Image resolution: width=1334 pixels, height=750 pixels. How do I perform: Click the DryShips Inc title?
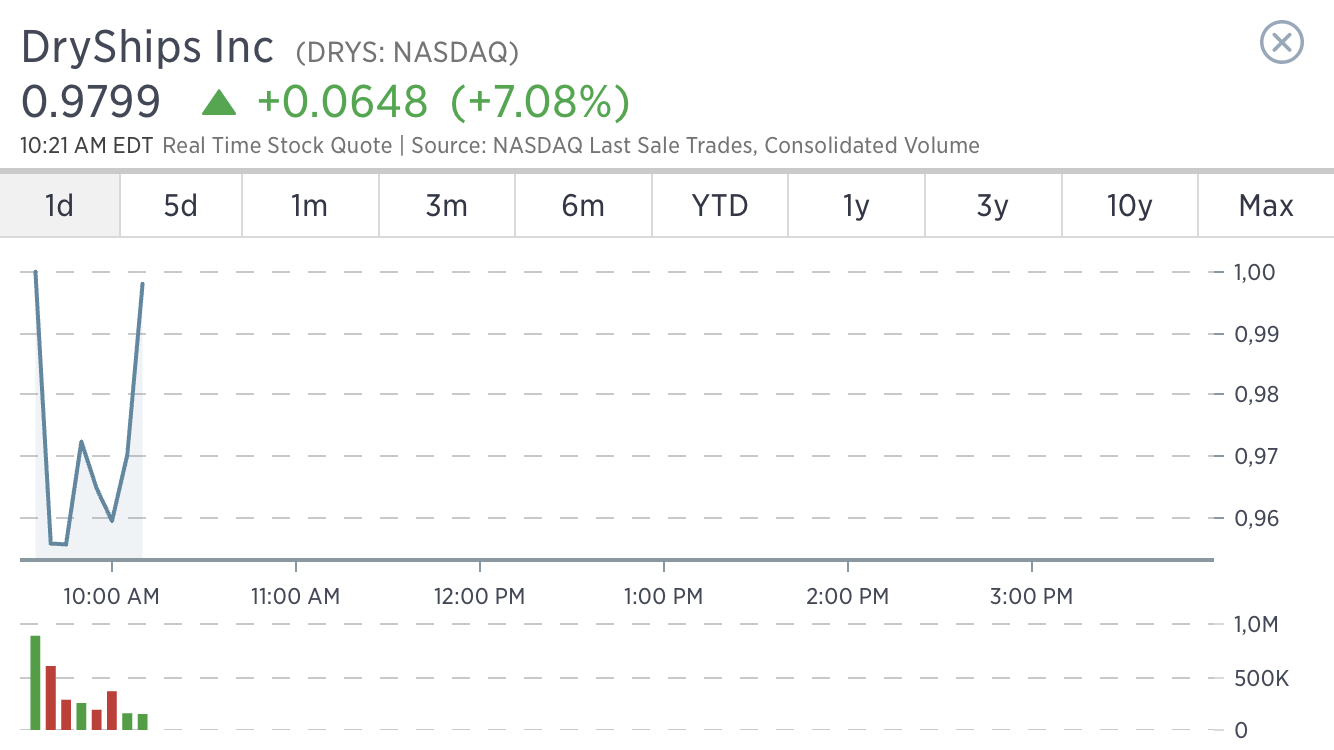(x=147, y=47)
